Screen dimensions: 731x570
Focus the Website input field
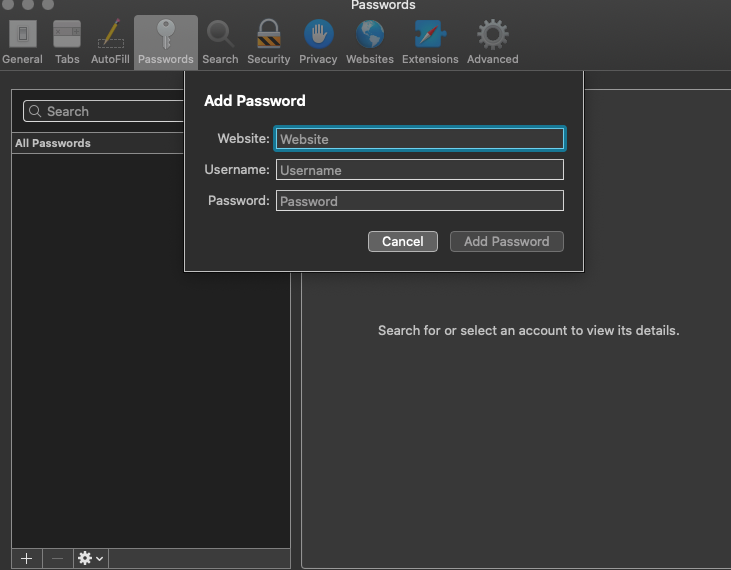[x=420, y=138]
